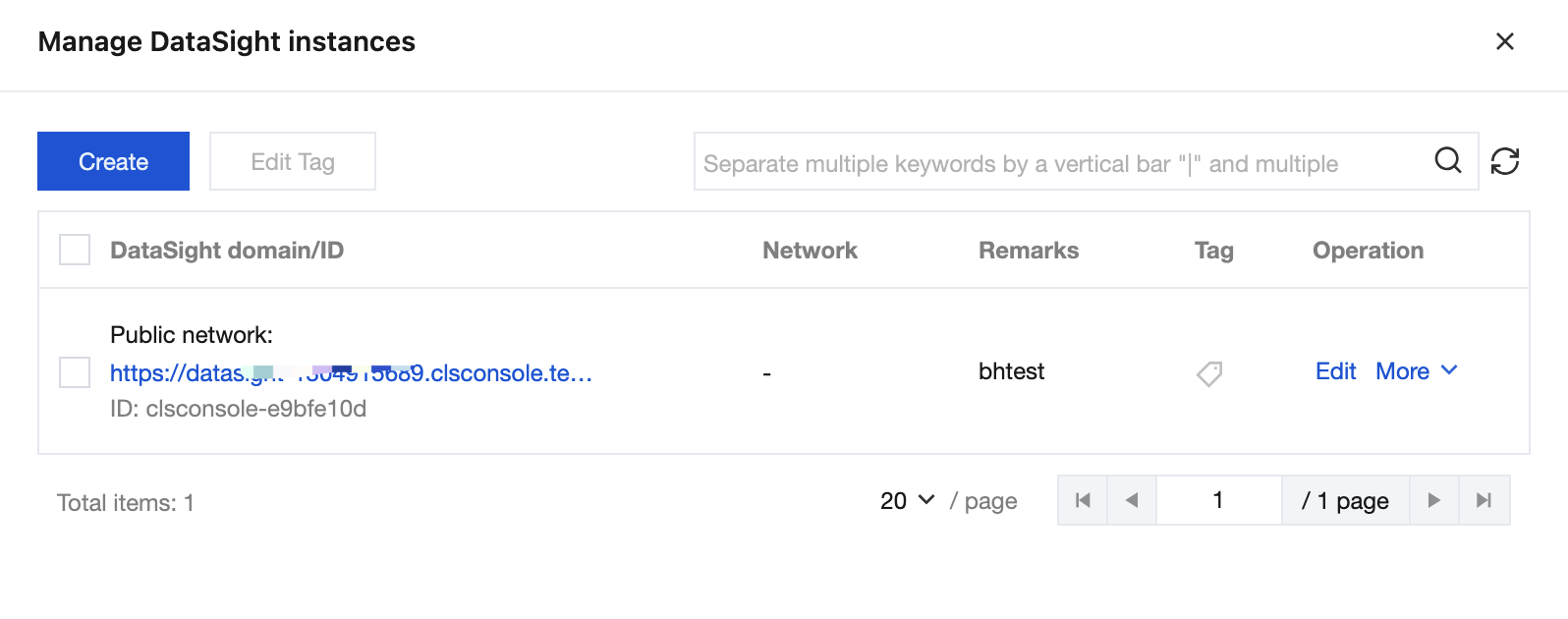
Task: Expand the More operations dropdown
Action: (x=1417, y=371)
